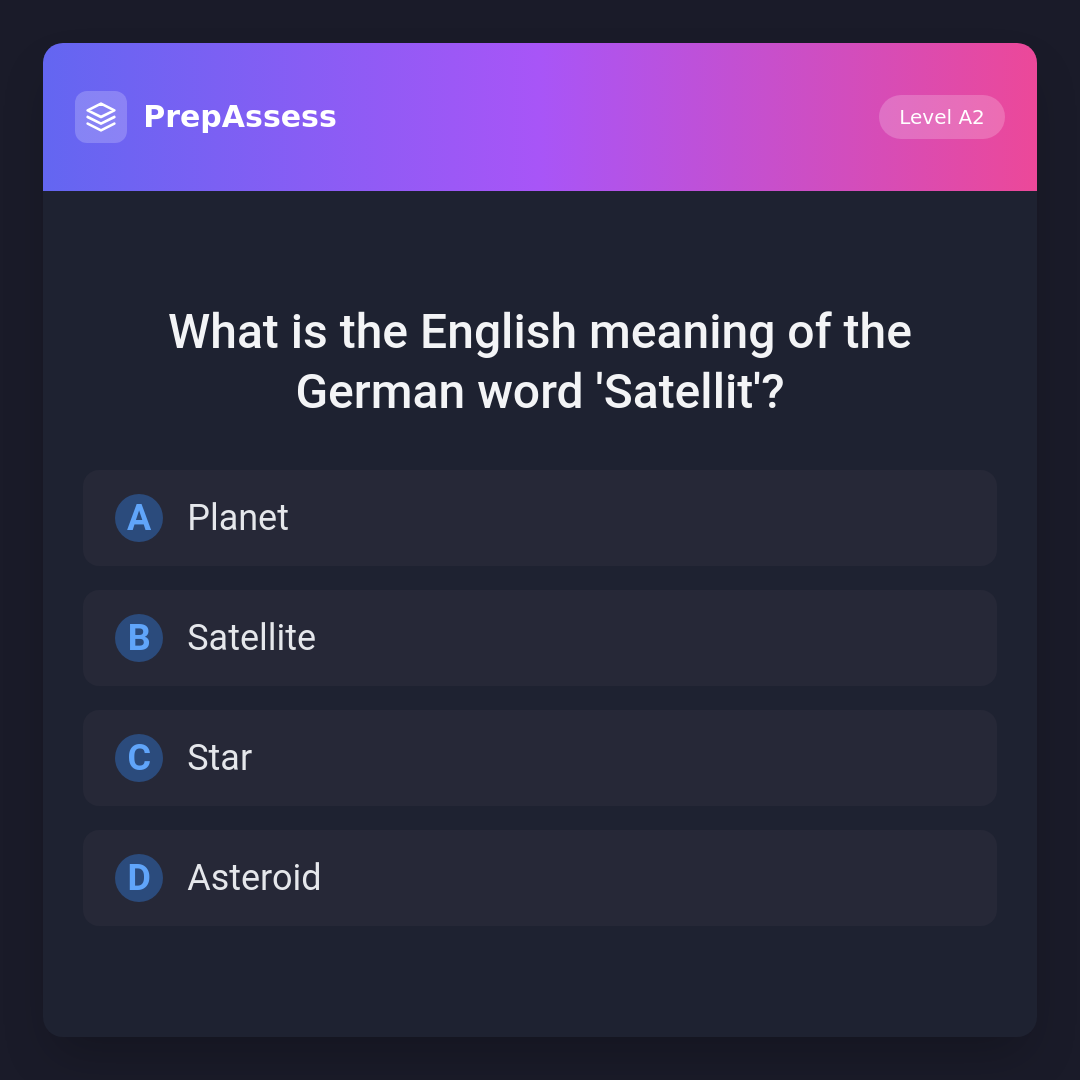Image resolution: width=1080 pixels, height=1080 pixels.
Task: Click the question heading text
Action: click(x=540, y=361)
